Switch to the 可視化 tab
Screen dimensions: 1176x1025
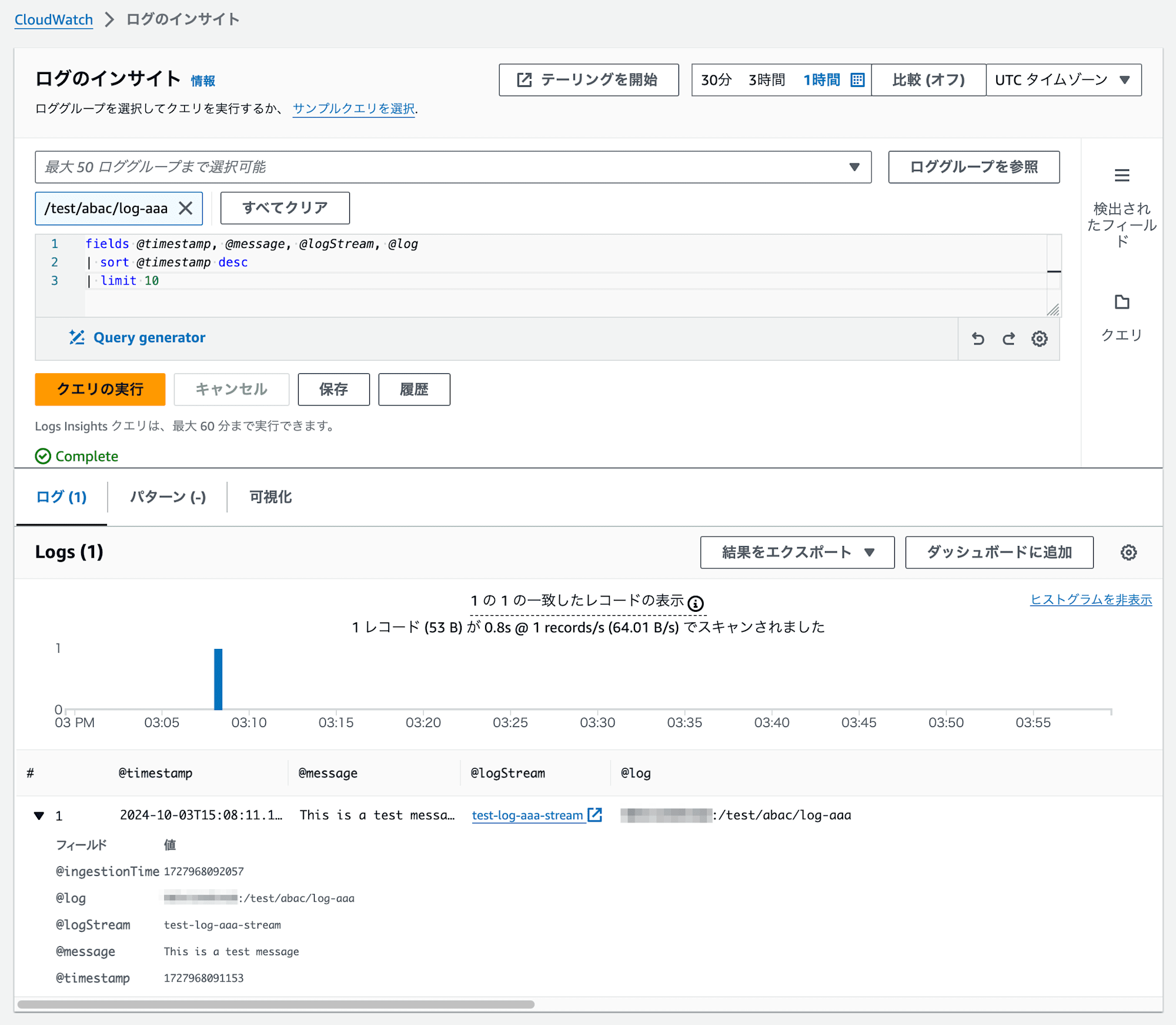point(270,497)
